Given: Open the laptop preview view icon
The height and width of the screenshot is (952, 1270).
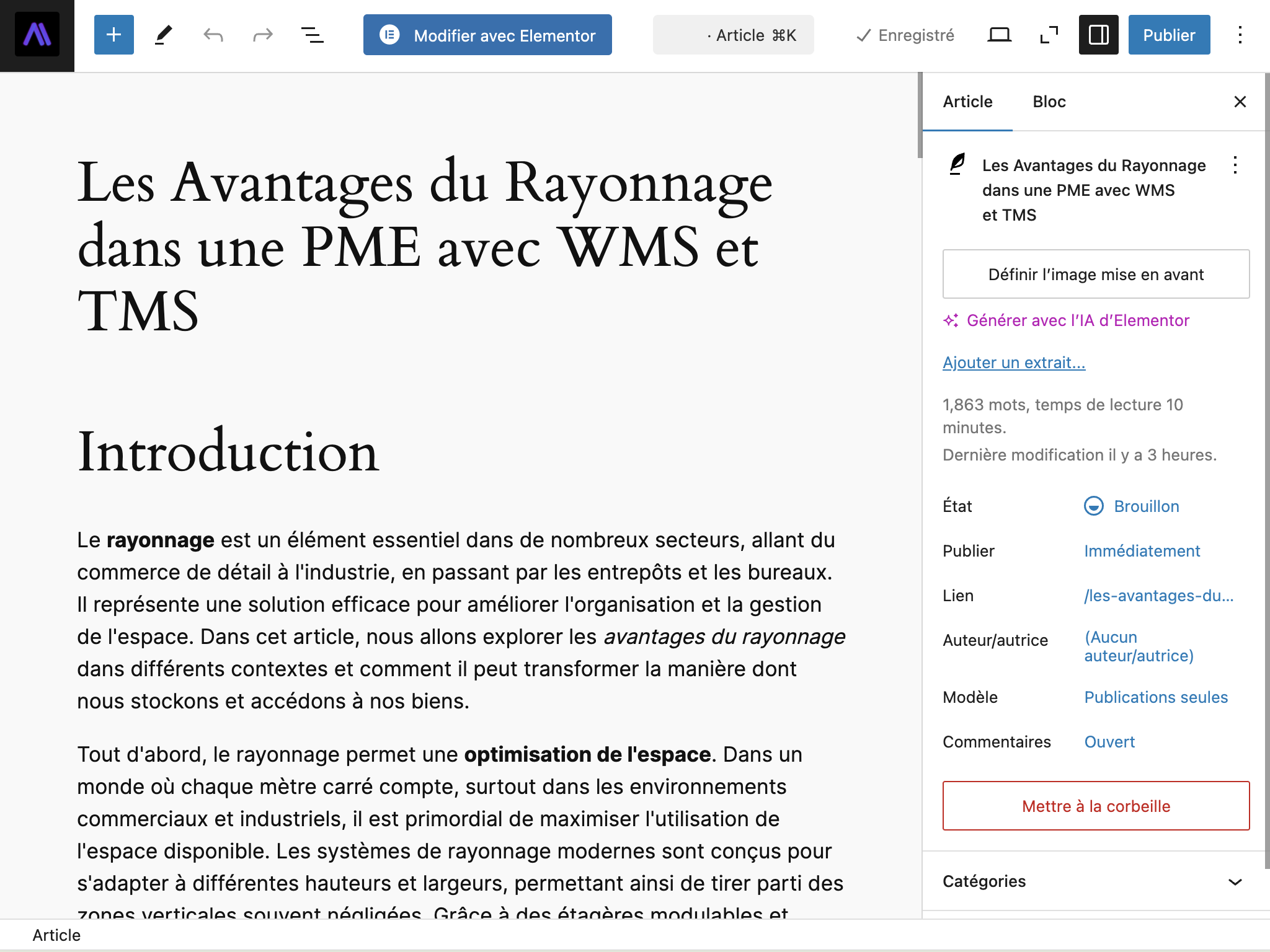Looking at the screenshot, I should click(999, 35).
